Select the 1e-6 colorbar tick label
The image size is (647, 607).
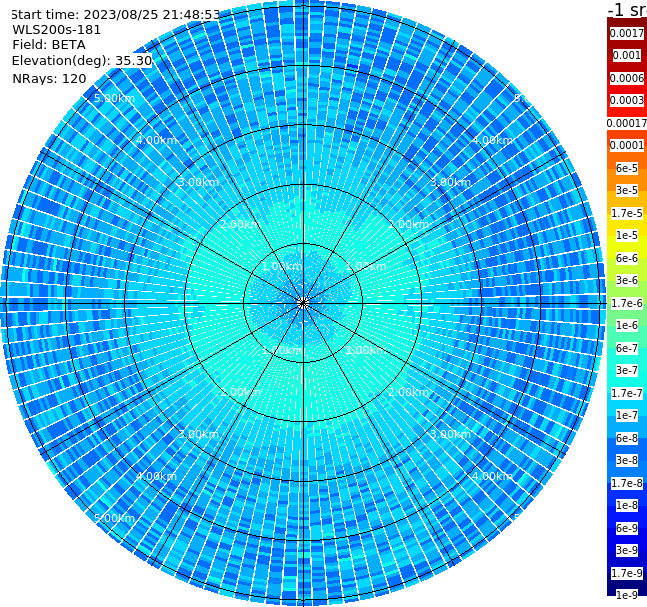coord(627,325)
